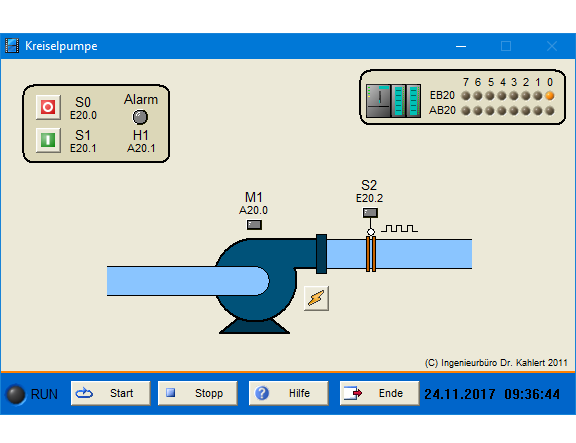Click the Stopp button
576x443 pixels.
coord(198,393)
